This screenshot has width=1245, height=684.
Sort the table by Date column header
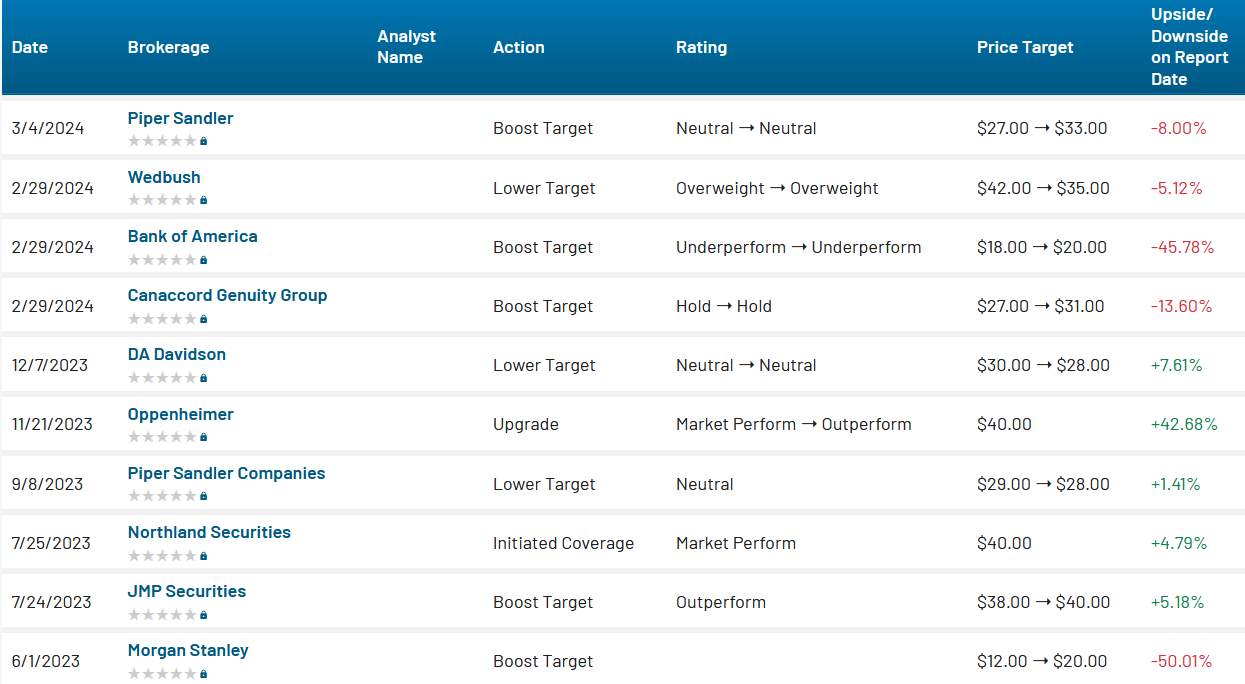(30, 47)
